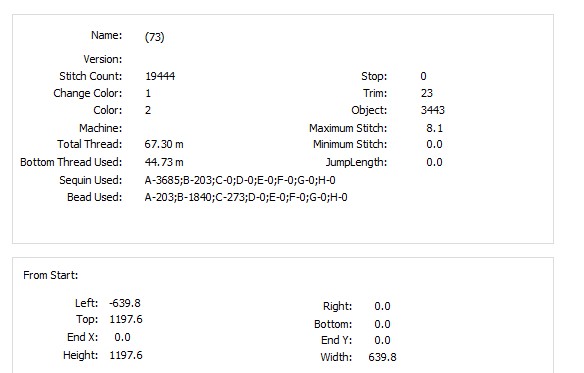Click the Left value -639.8
Screen dimensions: 584x373
click(125, 303)
